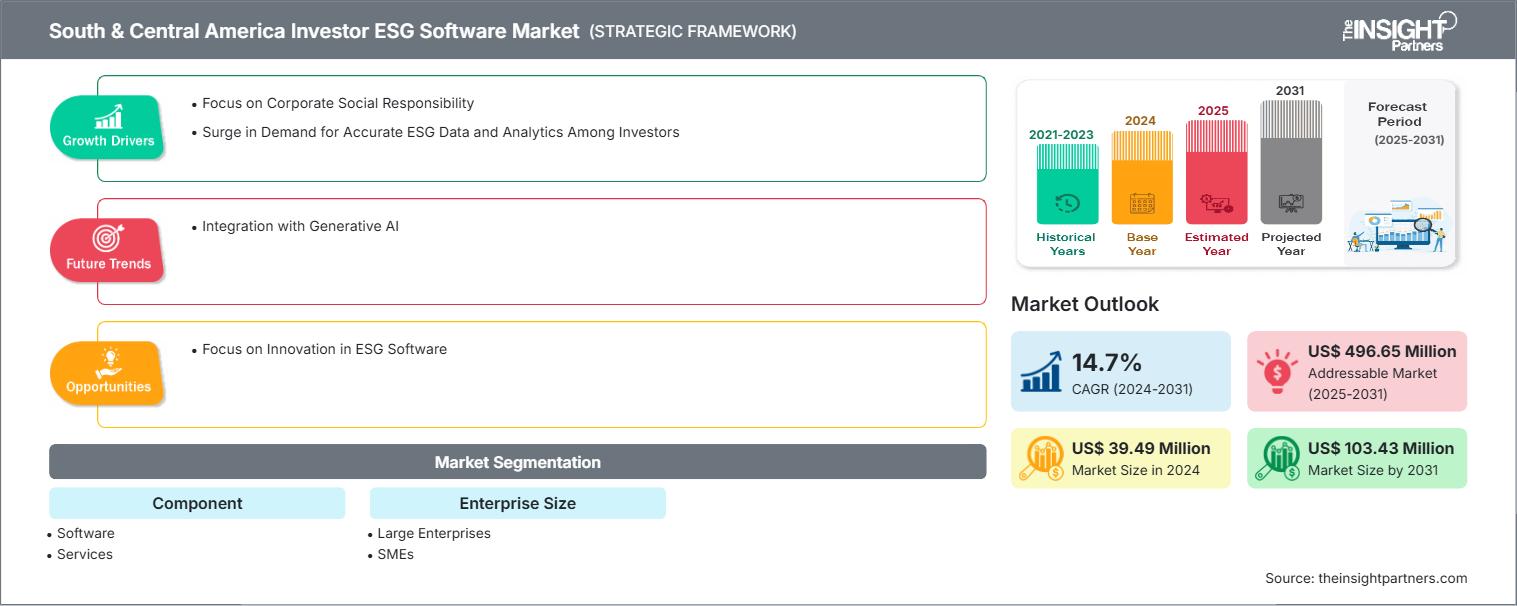Viewport: 1517px width, 606px height.
Task: Click the CAGR growth arrow icon
Action: pyautogui.click(x=1040, y=370)
